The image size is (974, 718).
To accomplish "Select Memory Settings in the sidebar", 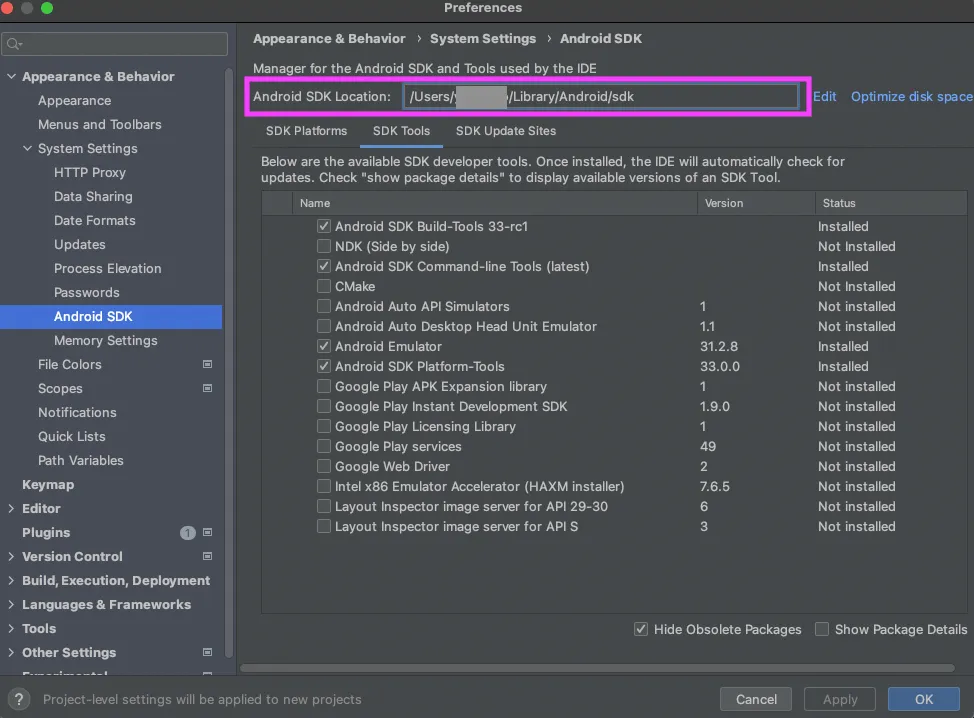I will point(106,340).
